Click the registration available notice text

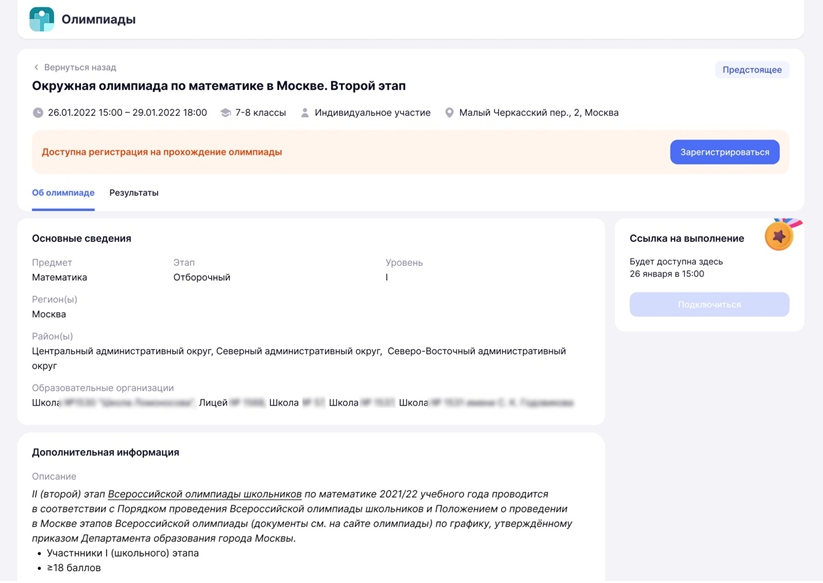pos(161,152)
